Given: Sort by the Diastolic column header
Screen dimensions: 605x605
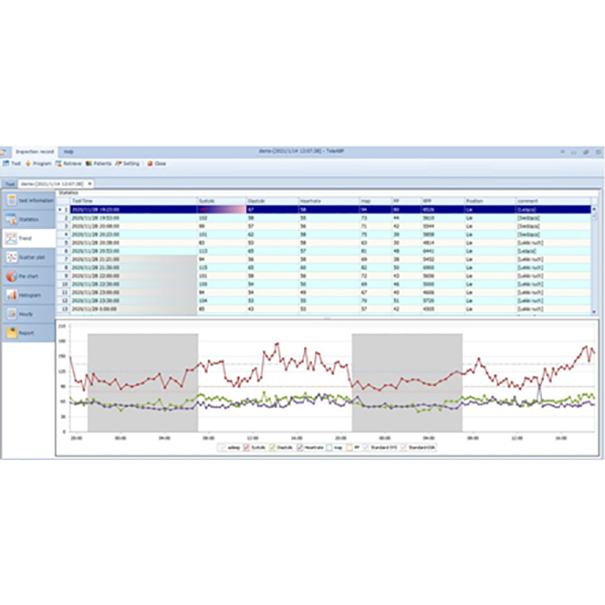Looking at the screenshot, I should coord(273,201).
